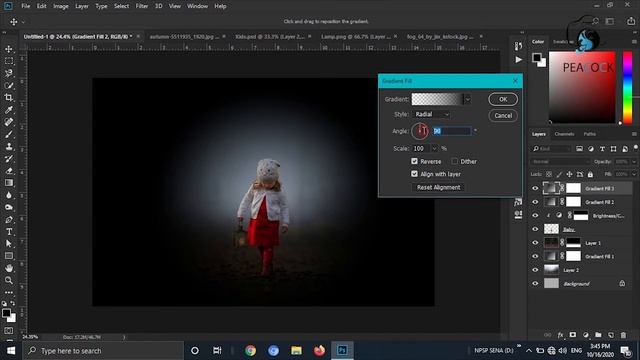Open the Layers panel flyout menu

[x=634, y=134]
